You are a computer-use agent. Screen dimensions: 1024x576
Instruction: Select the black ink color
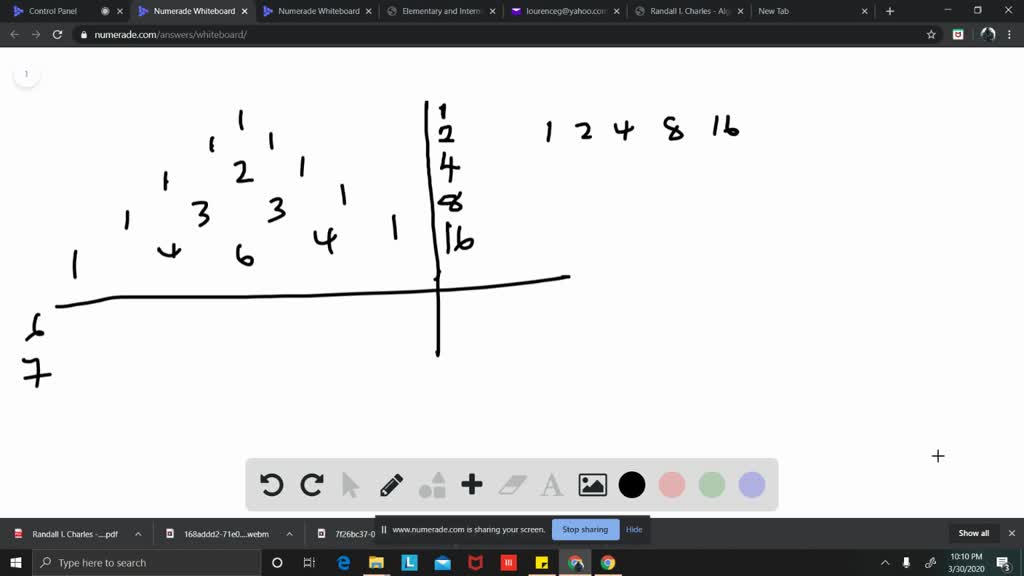631,485
